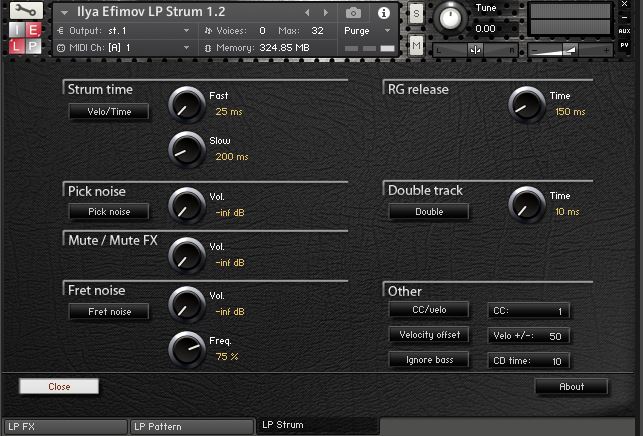Image resolution: width=643 pixels, height=436 pixels.
Task: Click the CC number field
Action: (x=528, y=311)
